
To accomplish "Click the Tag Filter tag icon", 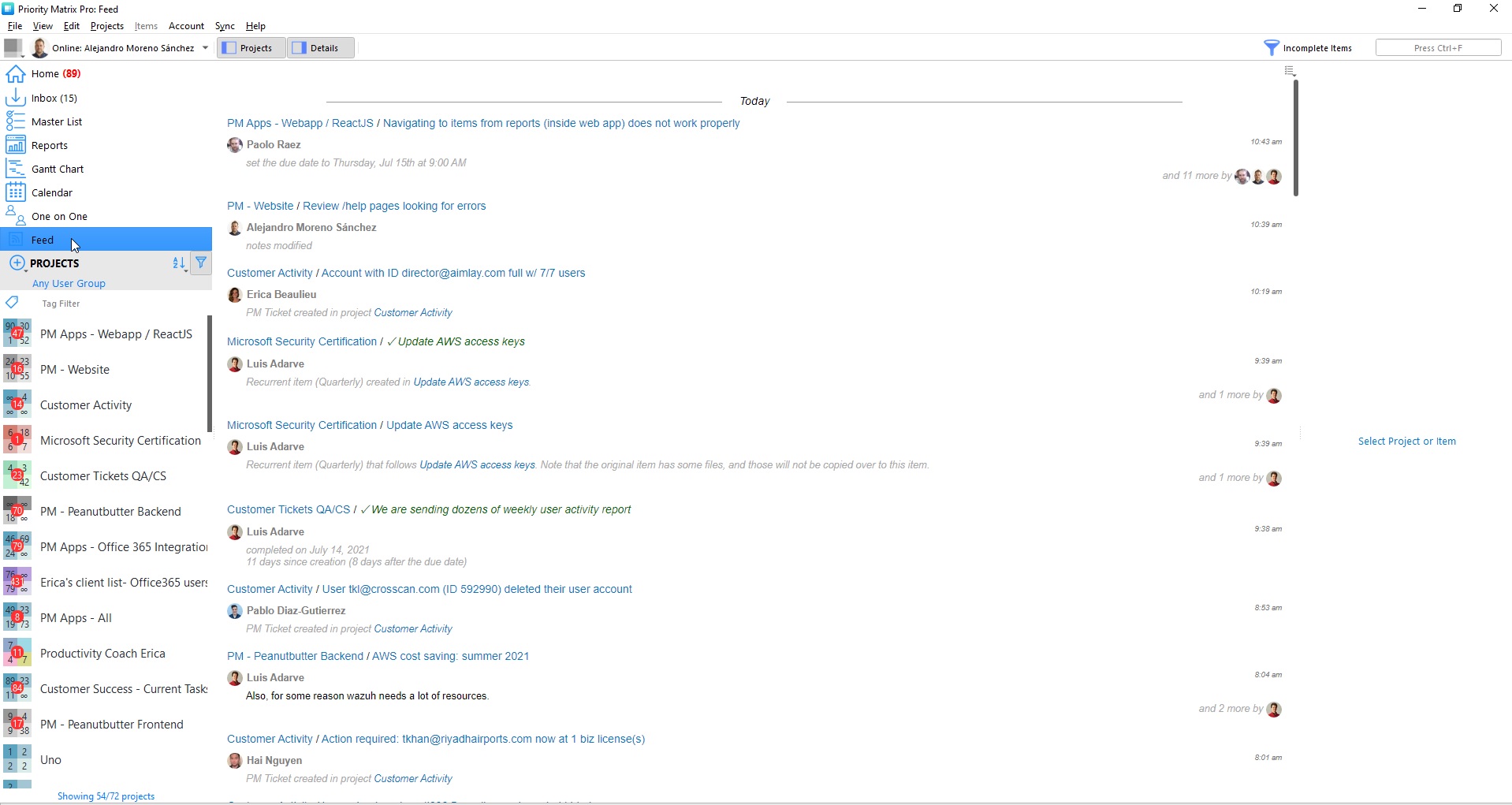I will [12, 303].
